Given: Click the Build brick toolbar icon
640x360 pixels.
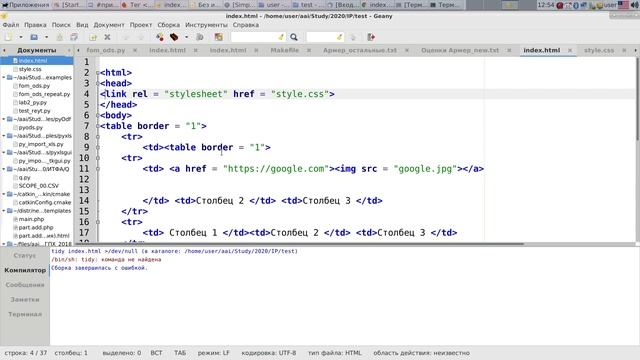Looking at the screenshot, I should pyautogui.click(x=174, y=37).
